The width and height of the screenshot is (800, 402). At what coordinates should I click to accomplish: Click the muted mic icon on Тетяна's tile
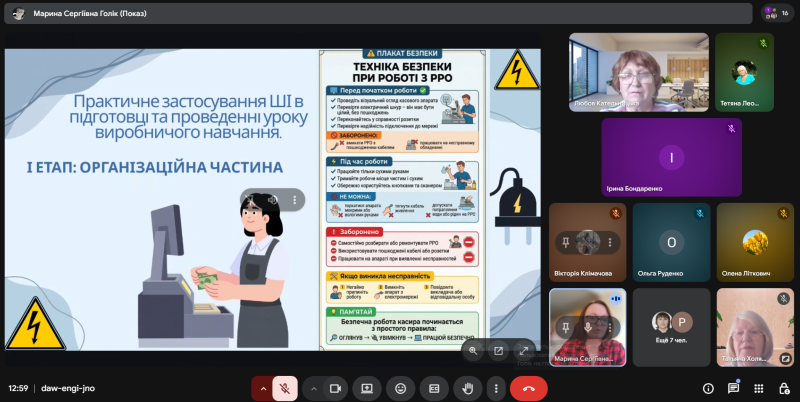click(x=763, y=44)
